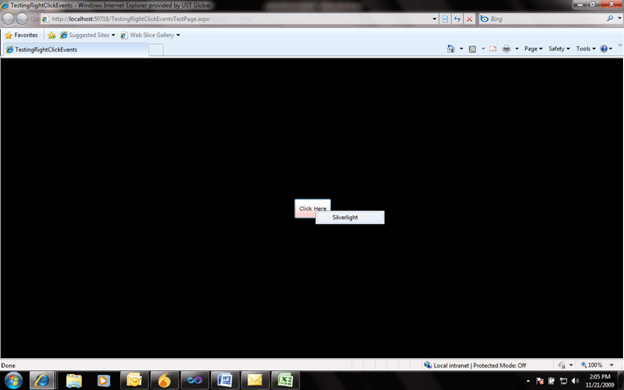The image size is (624, 390).
Task: Click the Local intranet security zone indicator
Action: click(475, 365)
